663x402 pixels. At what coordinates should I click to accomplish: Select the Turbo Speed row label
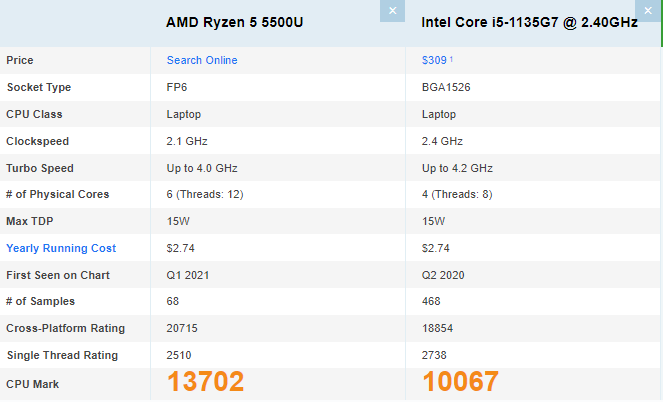pyautogui.click(x=40, y=168)
